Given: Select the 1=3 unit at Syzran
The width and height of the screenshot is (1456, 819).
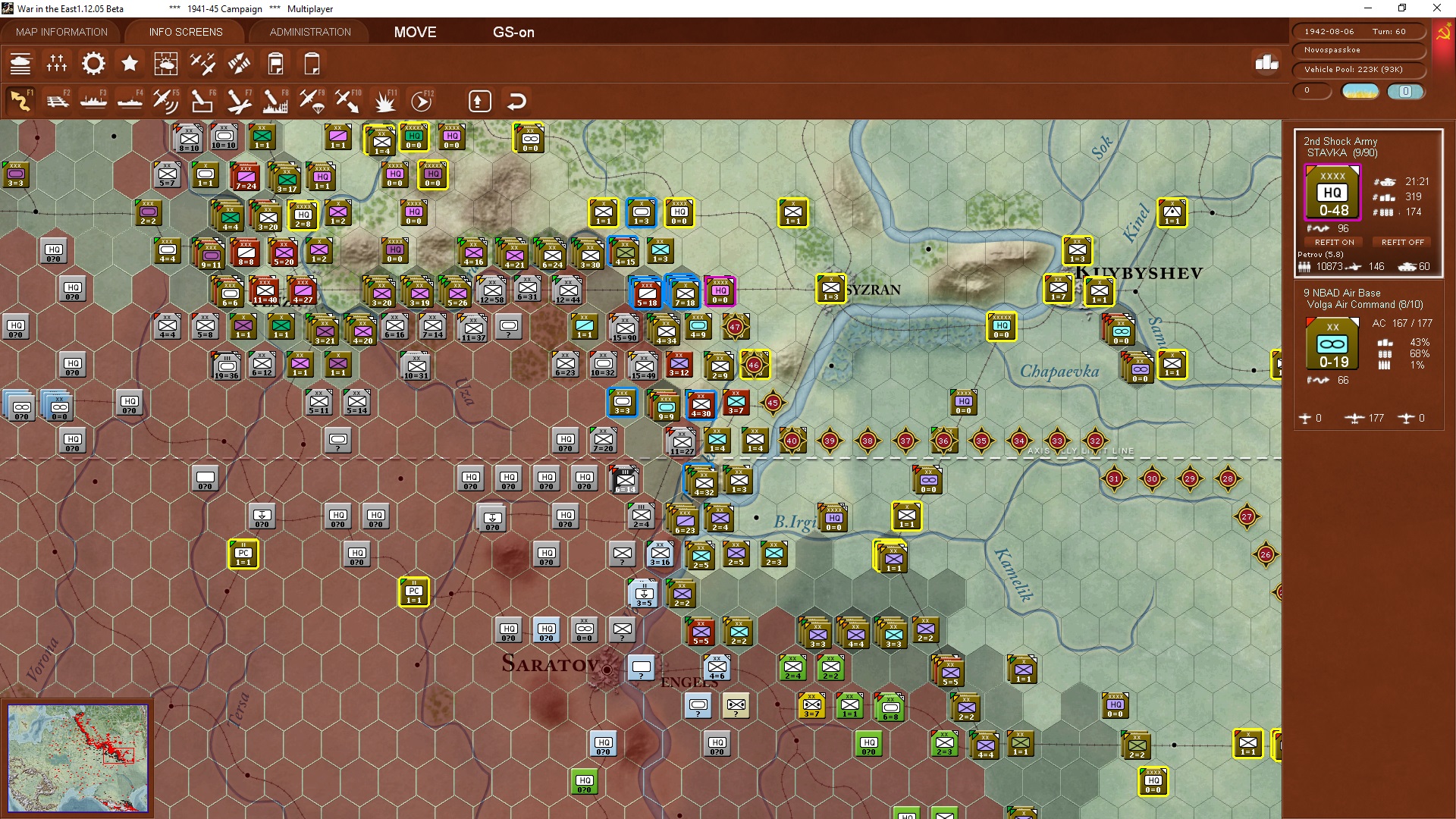Looking at the screenshot, I should [x=831, y=289].
